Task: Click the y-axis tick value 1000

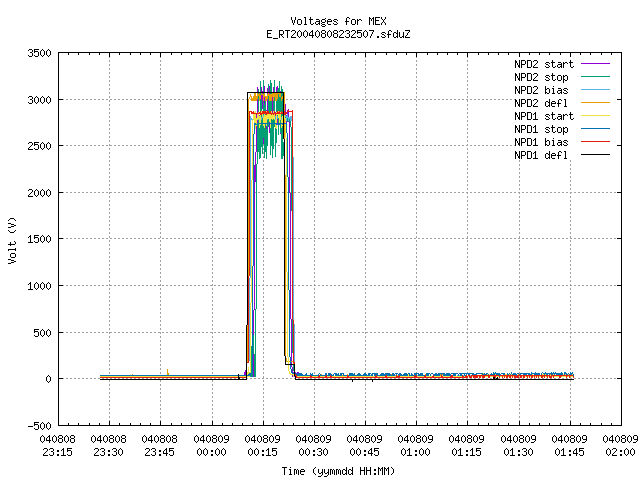Action: [40, 286]
